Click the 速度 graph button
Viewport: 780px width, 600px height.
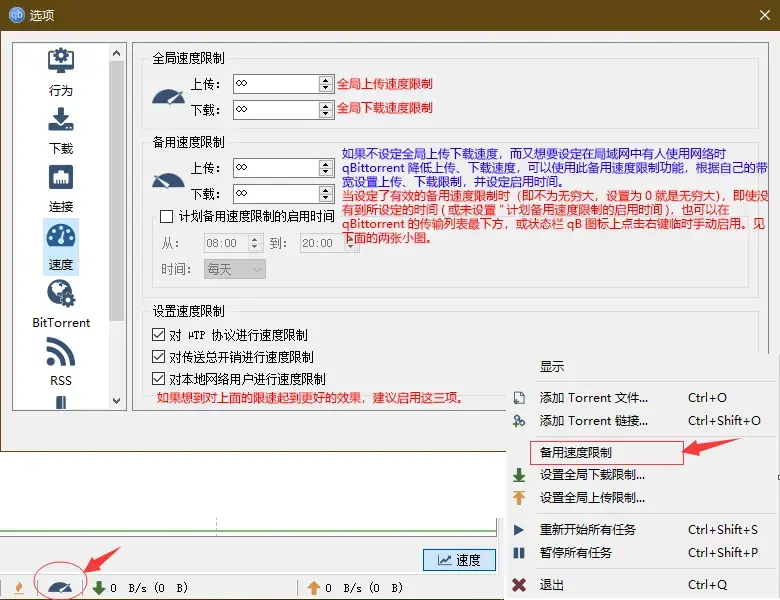pos(459,560)
